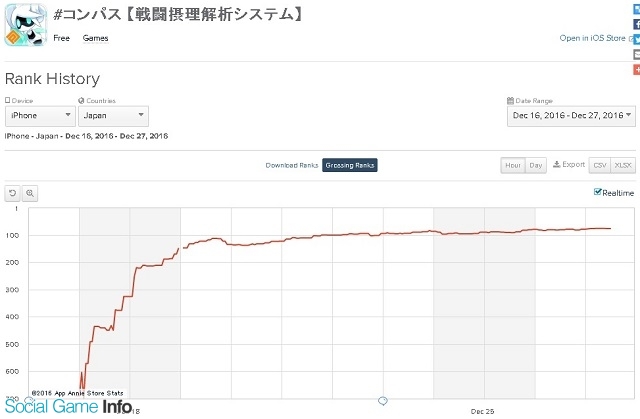Toggle the Realtime checkbox
640x419 pixels.
(598, 192)
